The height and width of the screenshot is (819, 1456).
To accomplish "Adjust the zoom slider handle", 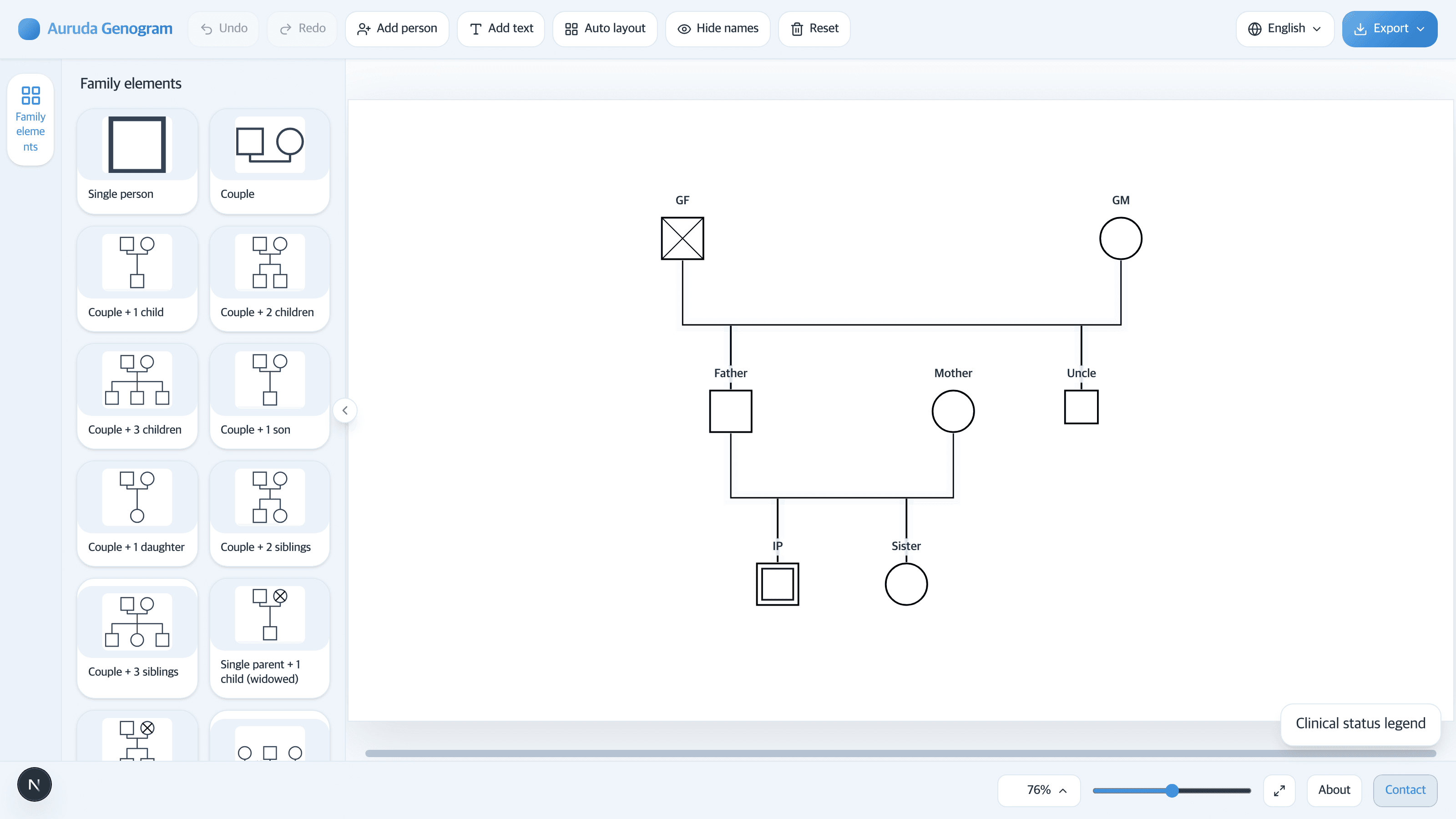I will tap(1172, 791).
